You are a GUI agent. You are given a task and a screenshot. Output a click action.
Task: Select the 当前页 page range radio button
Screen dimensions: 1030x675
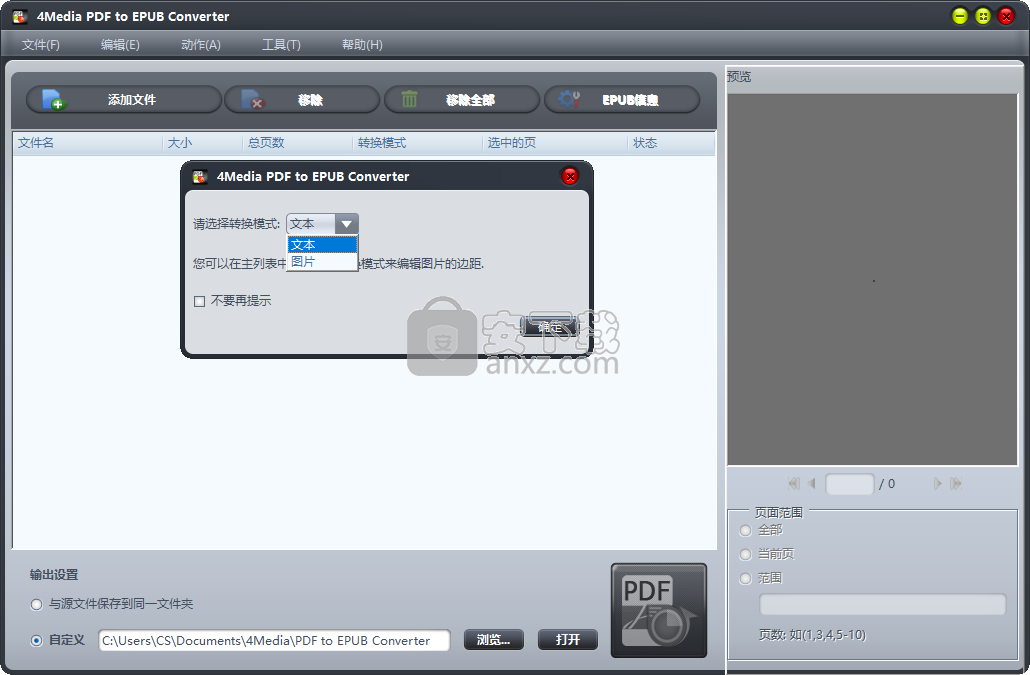(x=746, y=555)
